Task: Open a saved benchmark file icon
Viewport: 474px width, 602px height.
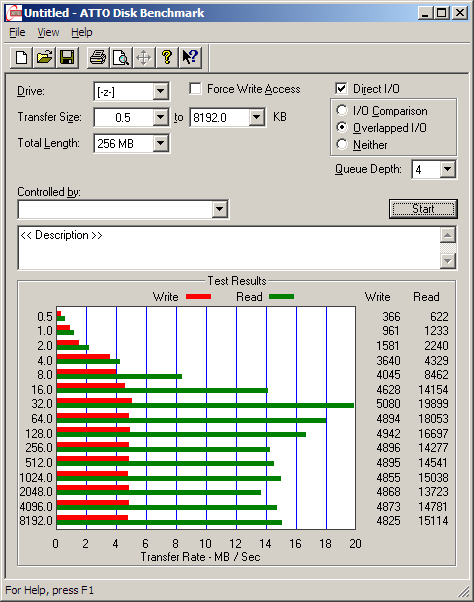Action: tap(44, 58)
